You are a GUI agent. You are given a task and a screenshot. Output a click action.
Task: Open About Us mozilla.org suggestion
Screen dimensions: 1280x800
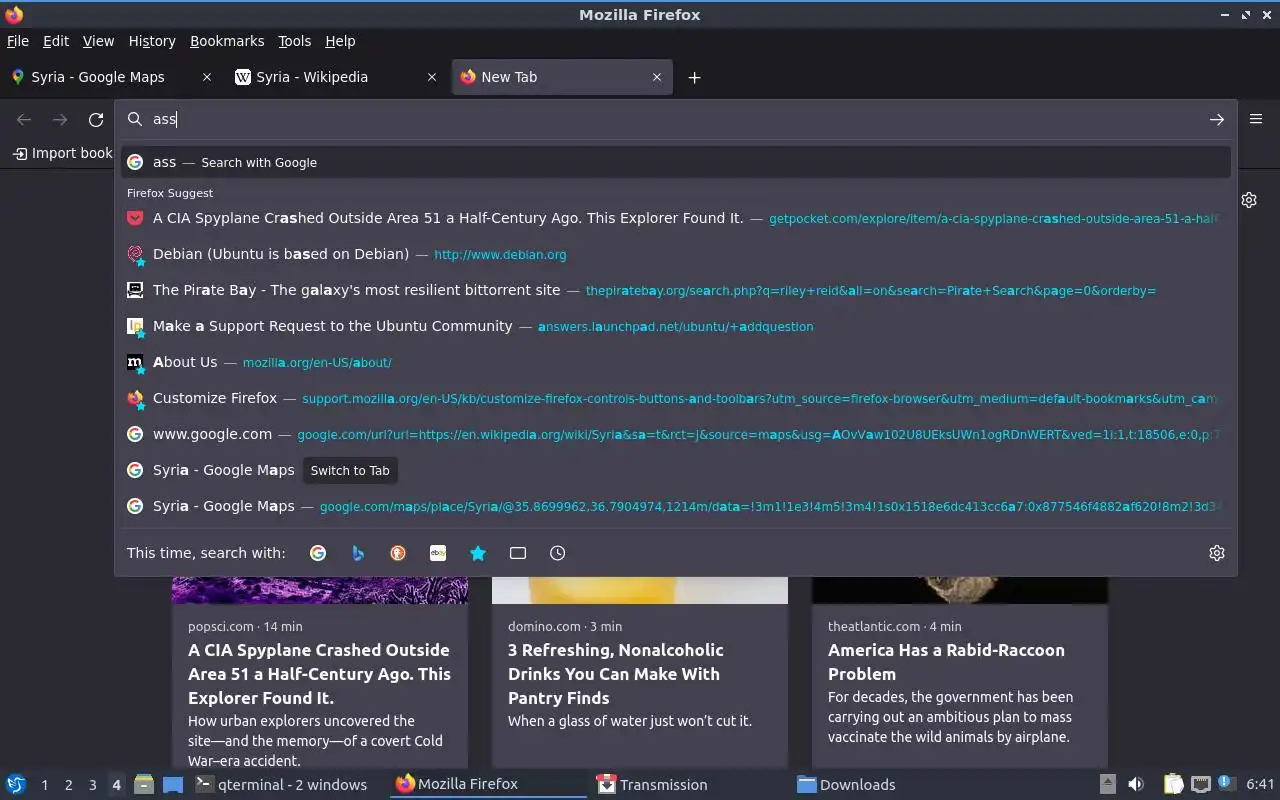tap(676, 362)
